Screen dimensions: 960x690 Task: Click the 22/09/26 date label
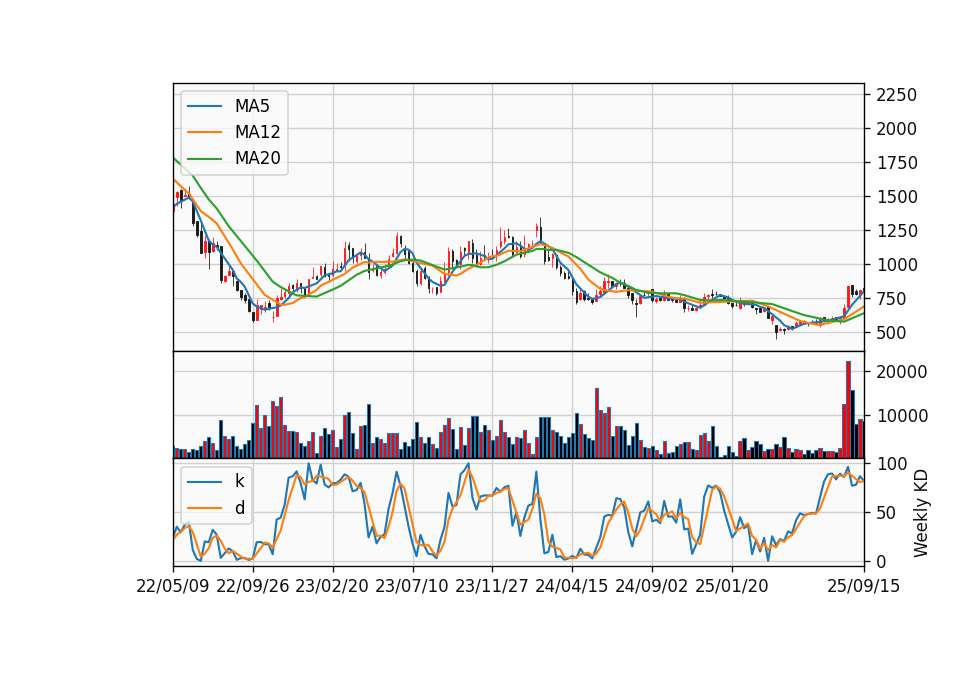(253, 586)
